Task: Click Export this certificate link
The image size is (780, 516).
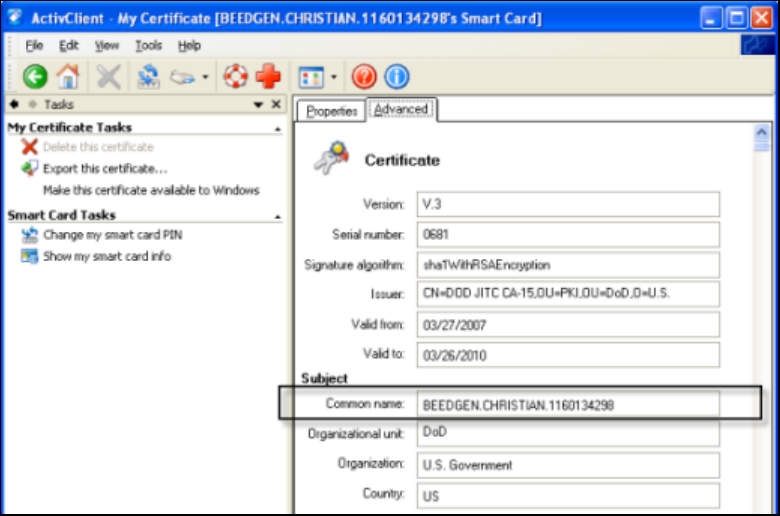Action: tap(105, 169)
